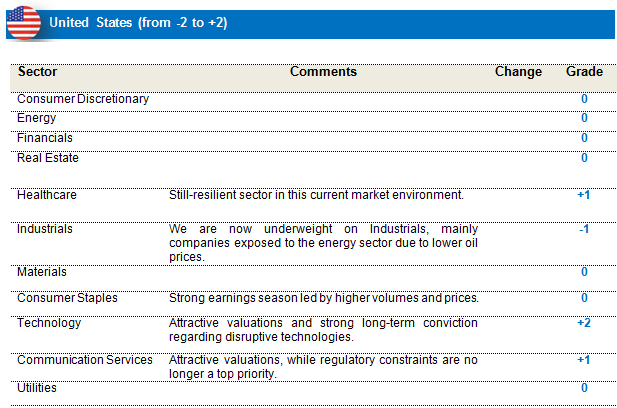Screen dimensions: 617x408
Task: Click the United States flag icon
Action: click(23, 22)
